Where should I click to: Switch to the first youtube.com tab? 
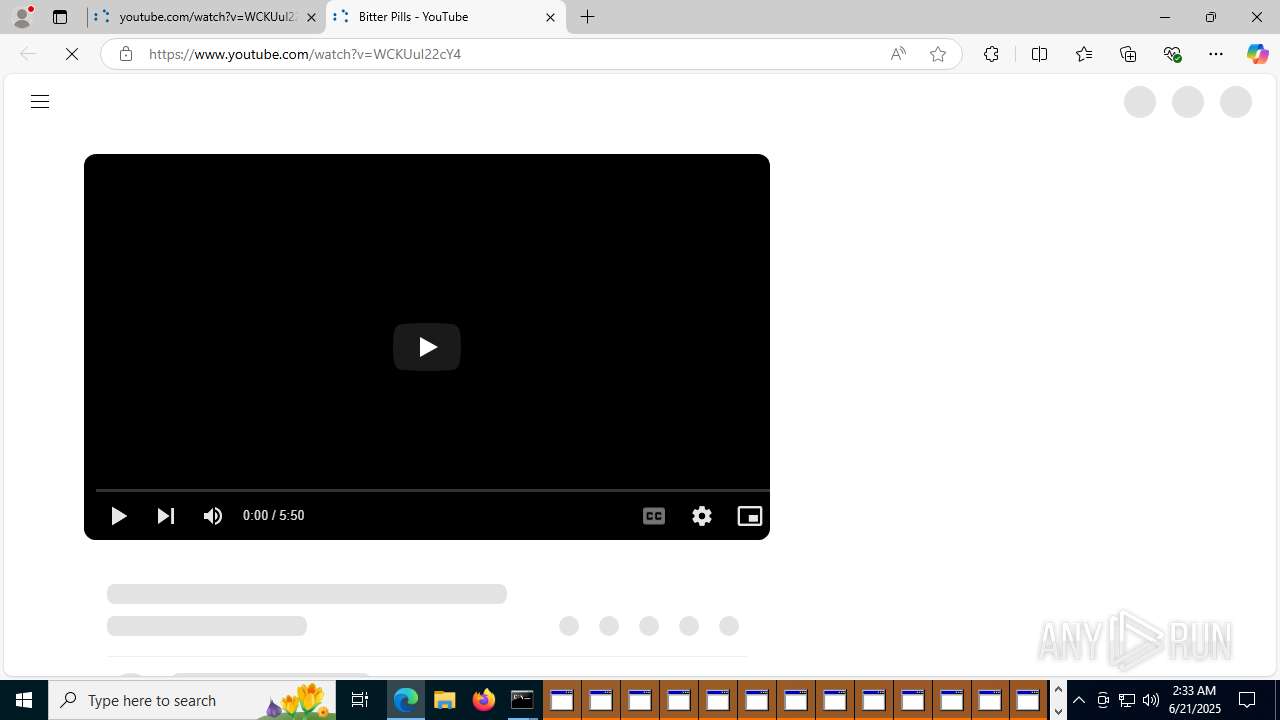point(205,17)
